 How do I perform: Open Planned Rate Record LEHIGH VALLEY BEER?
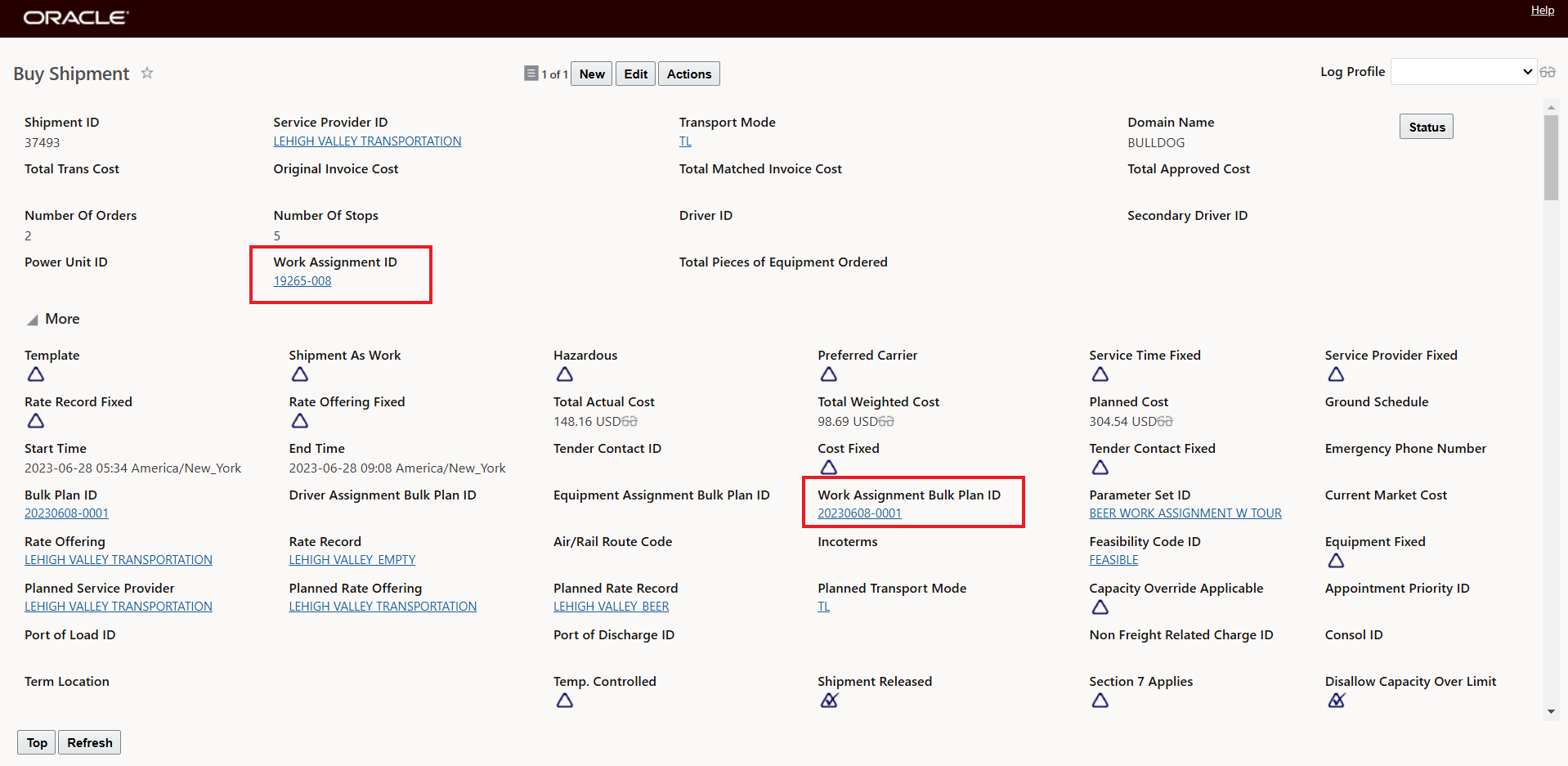coord(612,607)
